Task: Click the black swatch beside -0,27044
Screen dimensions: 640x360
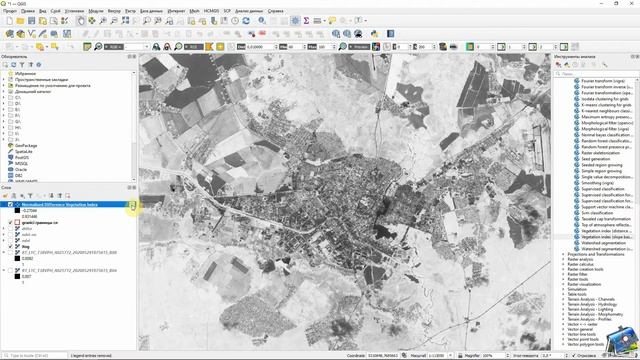Action: (18, 211)
